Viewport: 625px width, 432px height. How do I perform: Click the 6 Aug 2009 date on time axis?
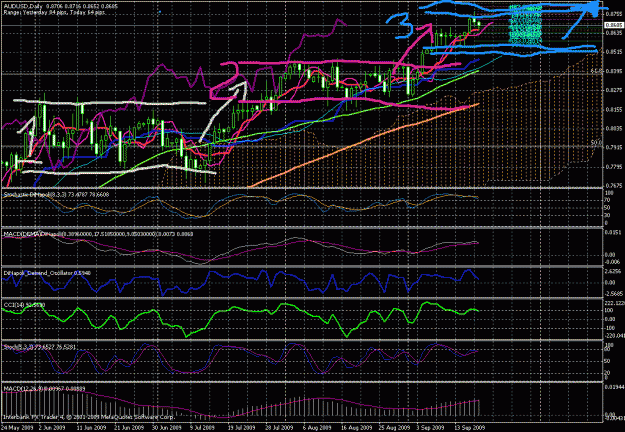coord(316,428)
